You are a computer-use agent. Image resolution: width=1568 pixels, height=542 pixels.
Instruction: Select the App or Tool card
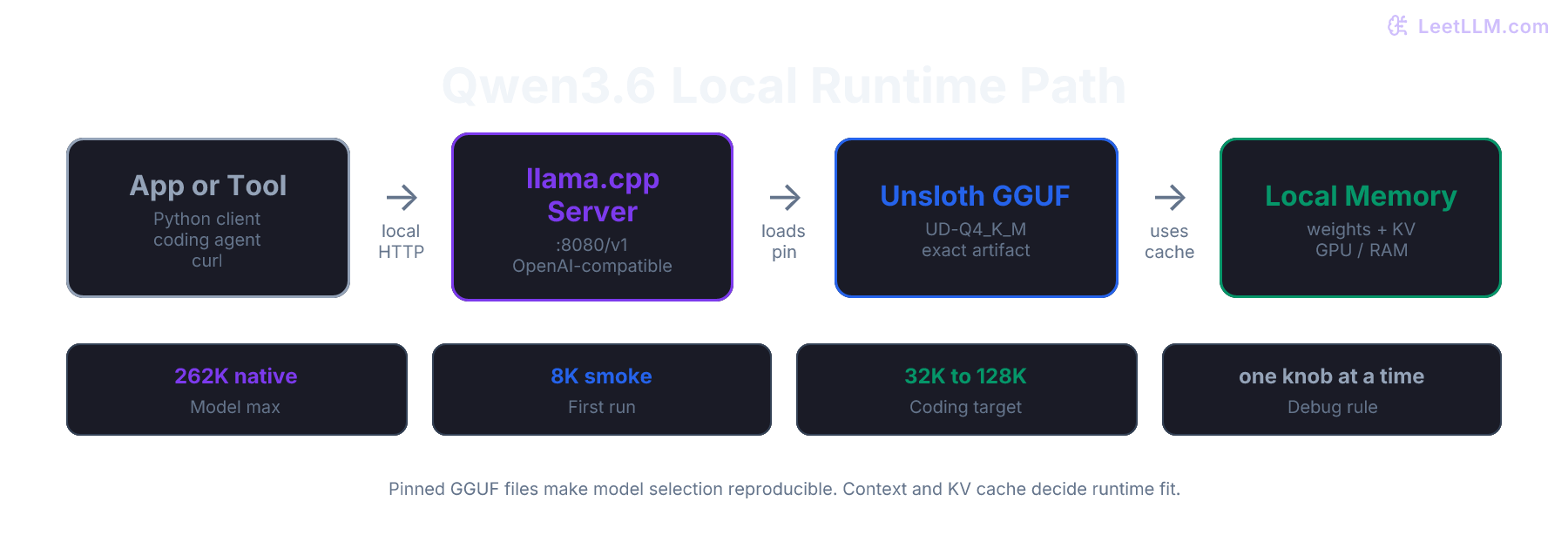pyautogui.click(x=208, y=218)
